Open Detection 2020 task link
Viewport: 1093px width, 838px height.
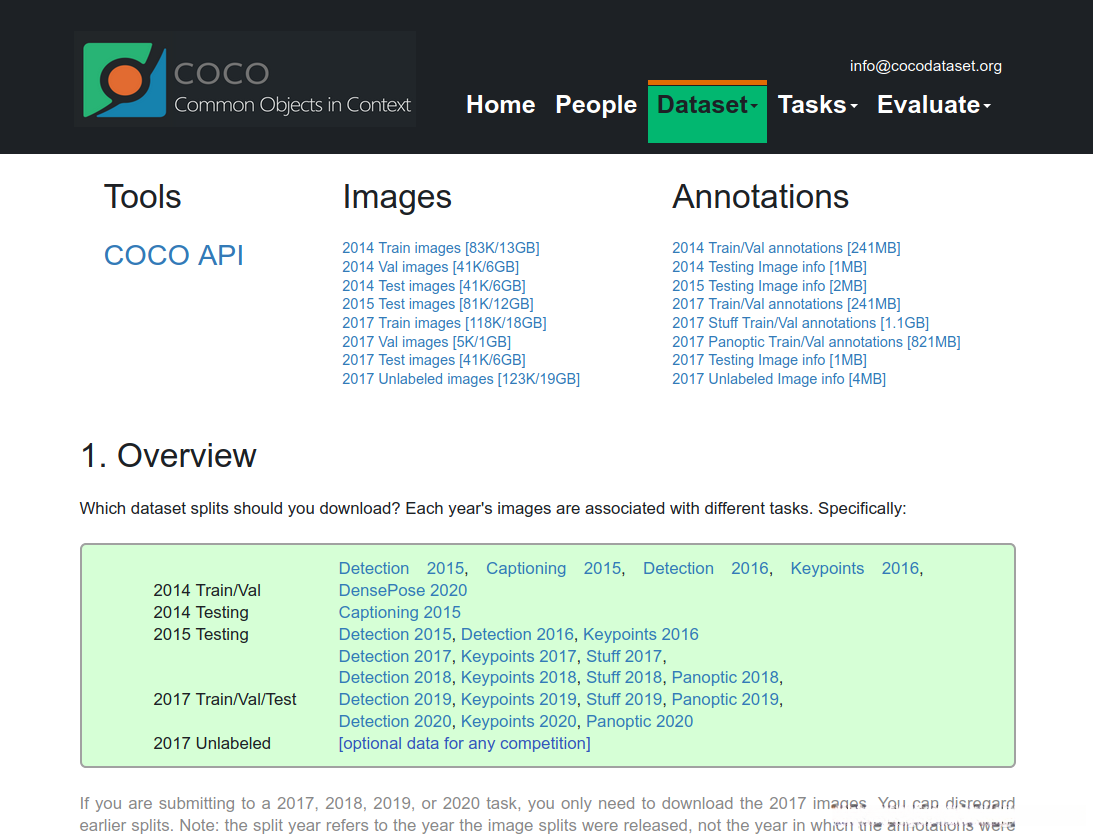395,722
